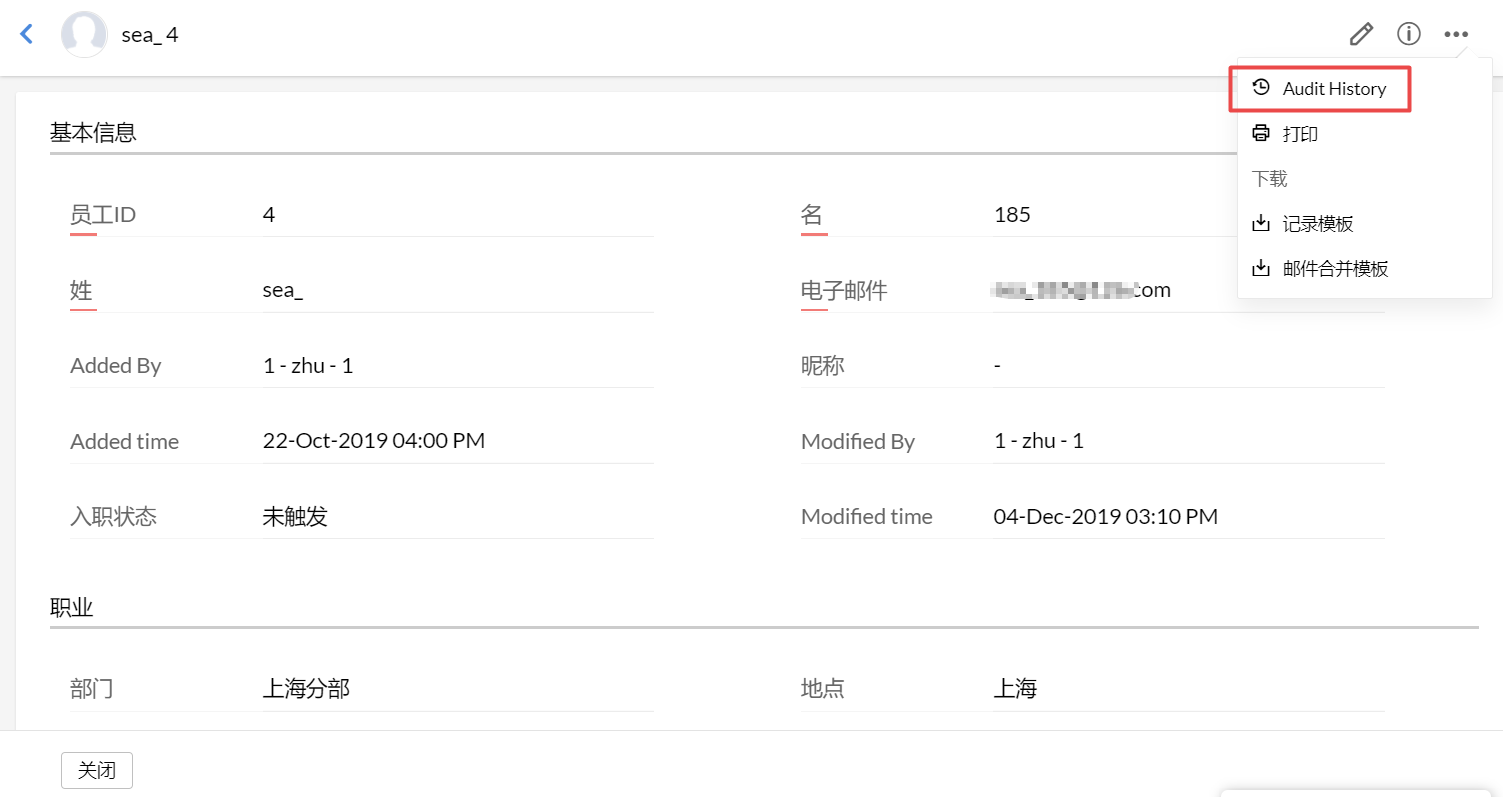
Task: Toggle the three-dot more options menu
Action: [x=1456, y=34]
